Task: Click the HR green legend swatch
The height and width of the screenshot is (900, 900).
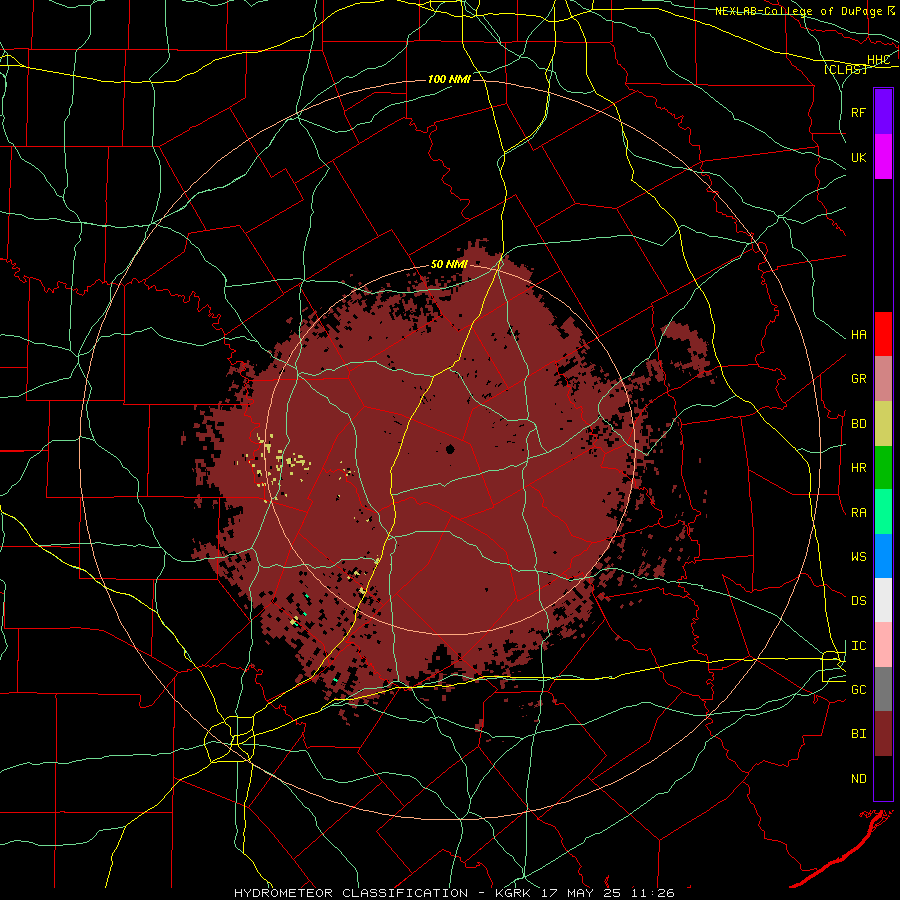Action: point(883,468)
